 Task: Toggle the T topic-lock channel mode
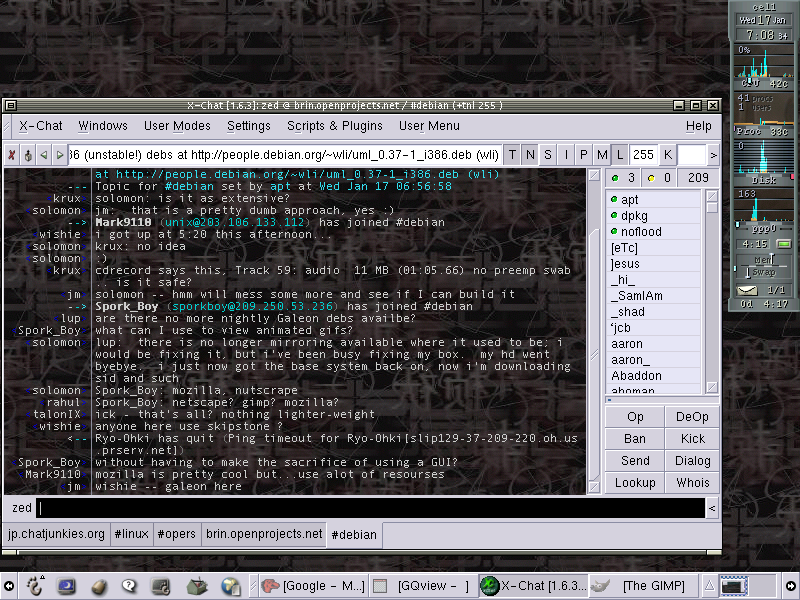point(512,155)
